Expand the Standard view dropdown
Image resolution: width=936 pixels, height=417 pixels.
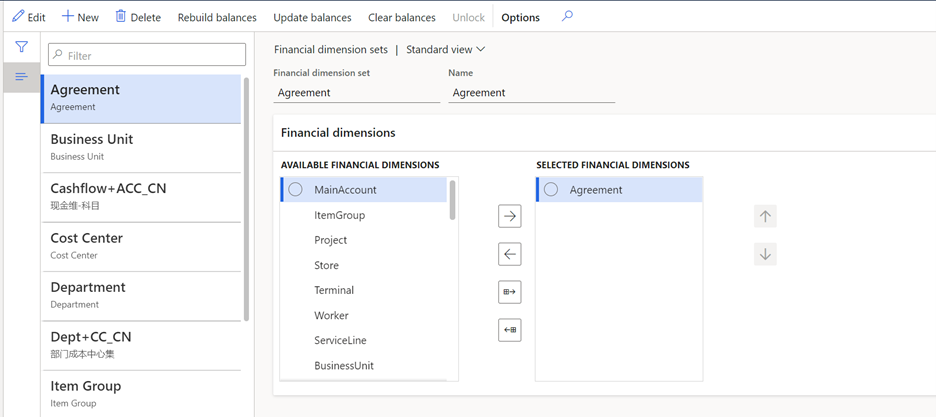tap(446, 49)
